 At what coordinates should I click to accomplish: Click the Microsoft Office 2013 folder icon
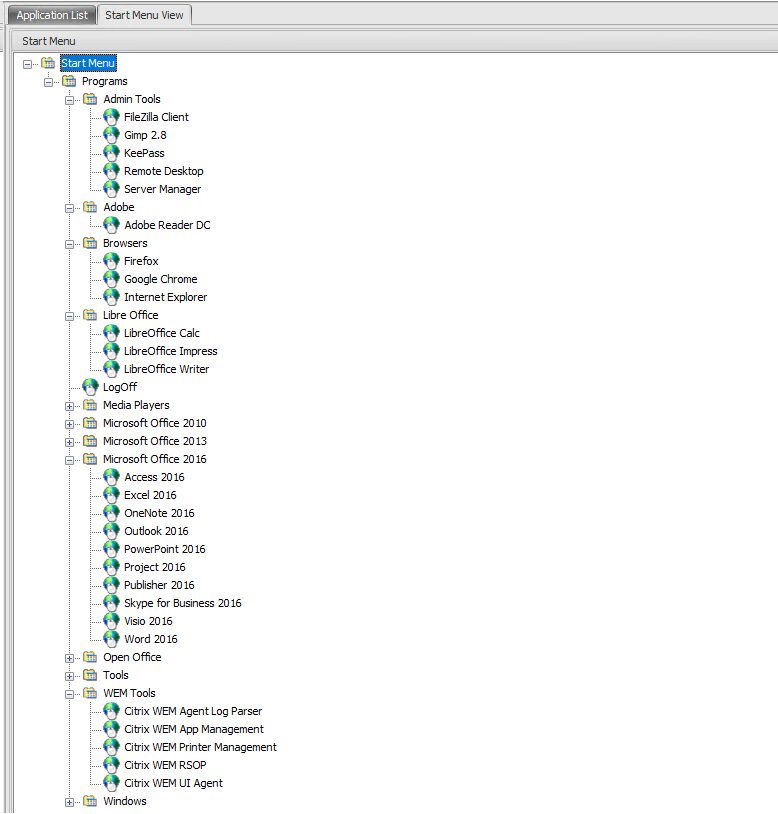[90, 441]
